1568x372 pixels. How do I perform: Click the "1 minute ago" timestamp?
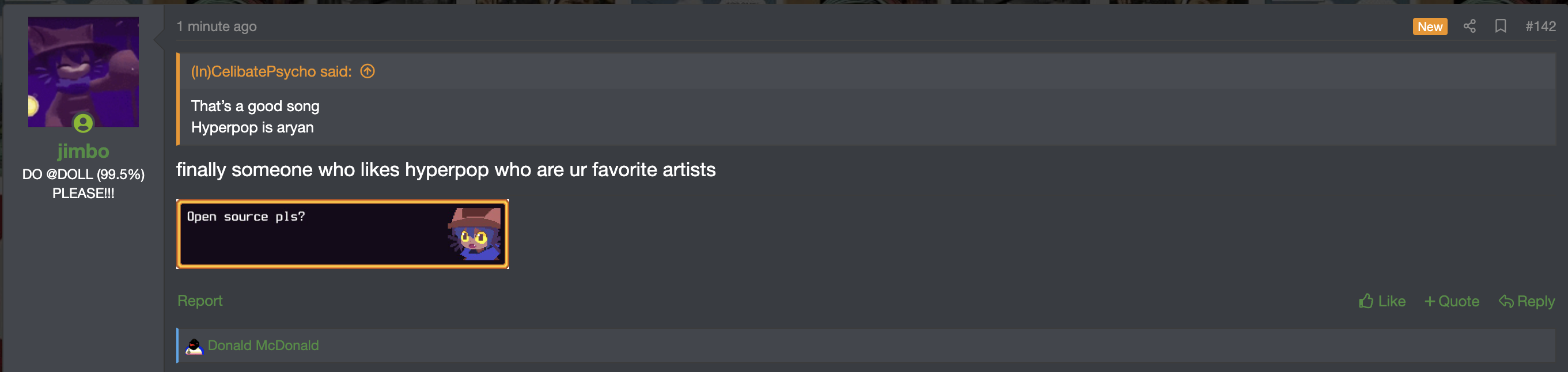(x=217, y=26)
